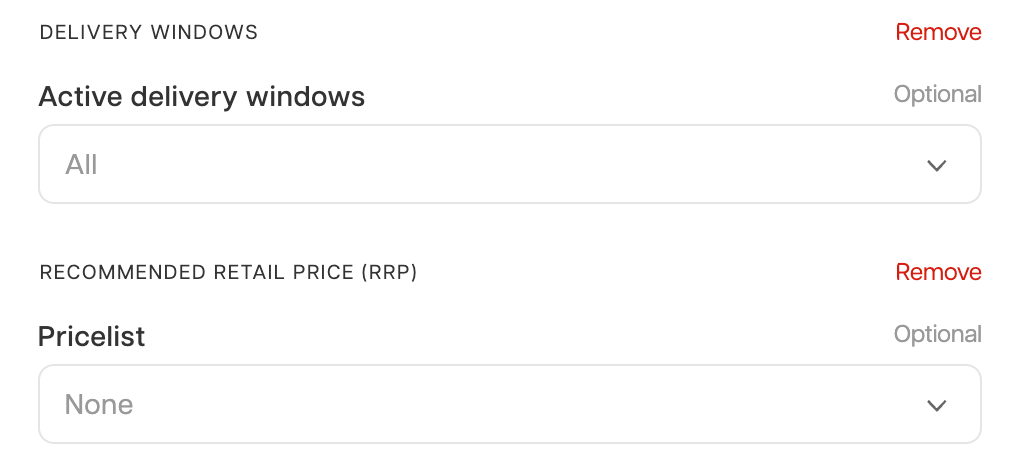Remove the Delivery Windows section

click(x=938, y=32)
